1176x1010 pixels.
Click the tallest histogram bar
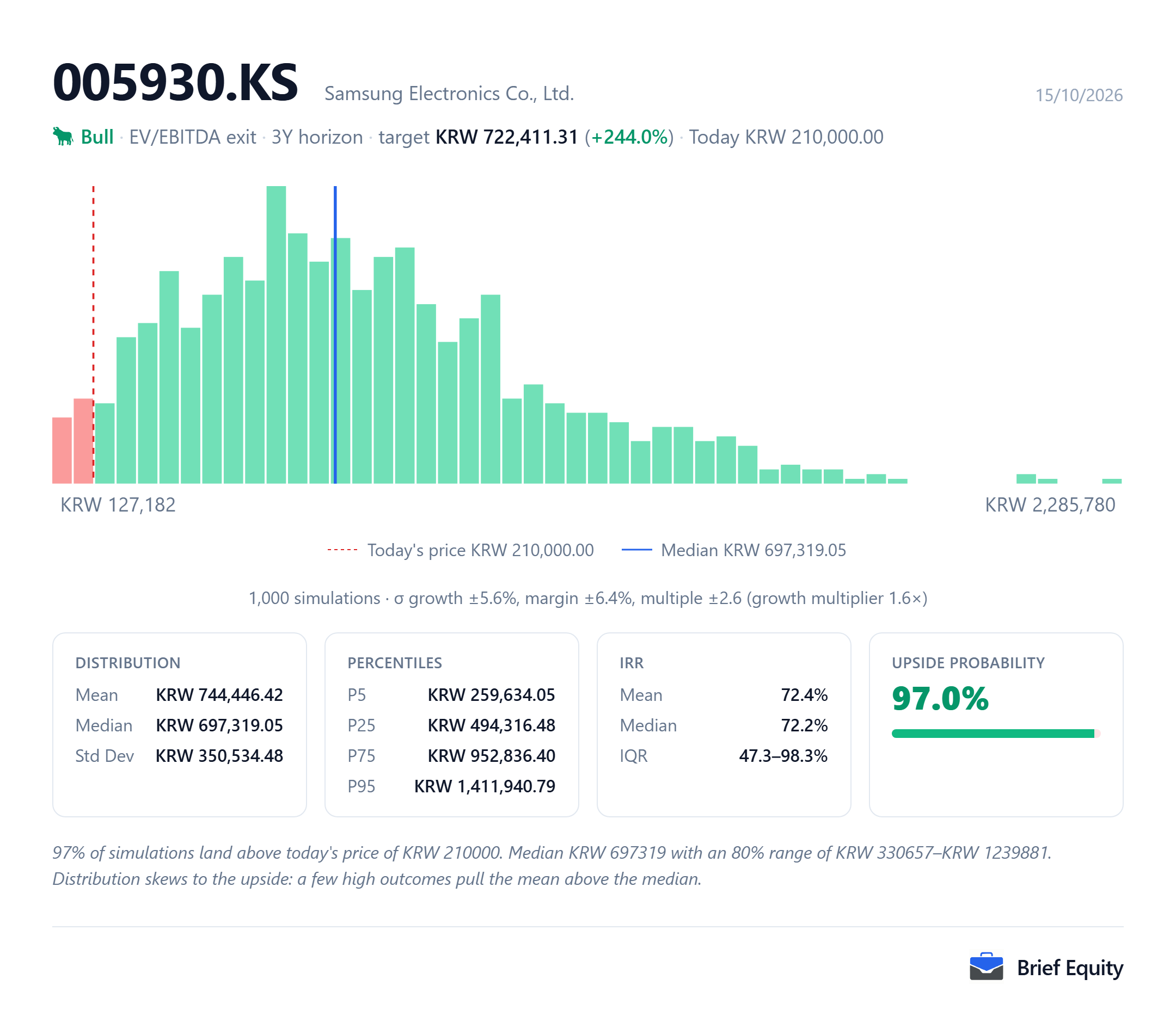pos(276,335)
